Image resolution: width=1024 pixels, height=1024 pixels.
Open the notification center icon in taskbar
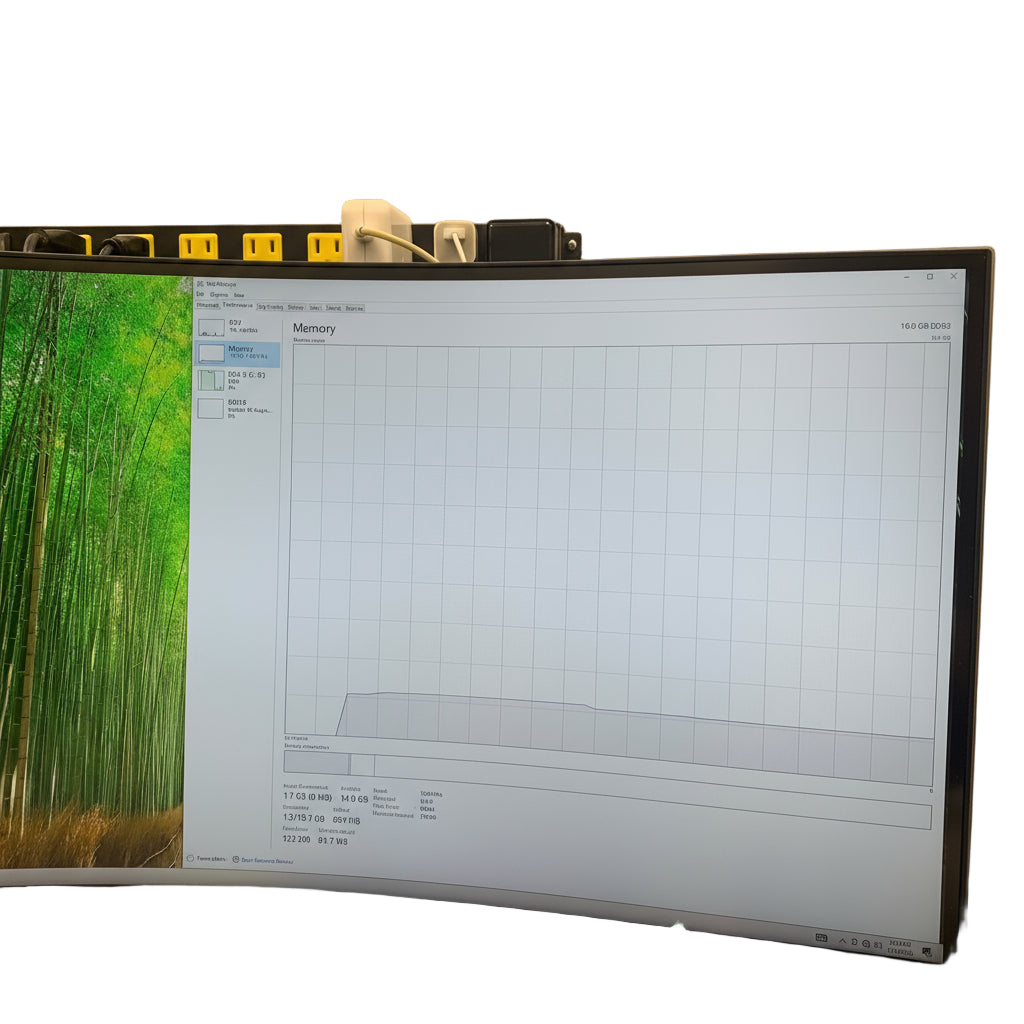[928, 950]
